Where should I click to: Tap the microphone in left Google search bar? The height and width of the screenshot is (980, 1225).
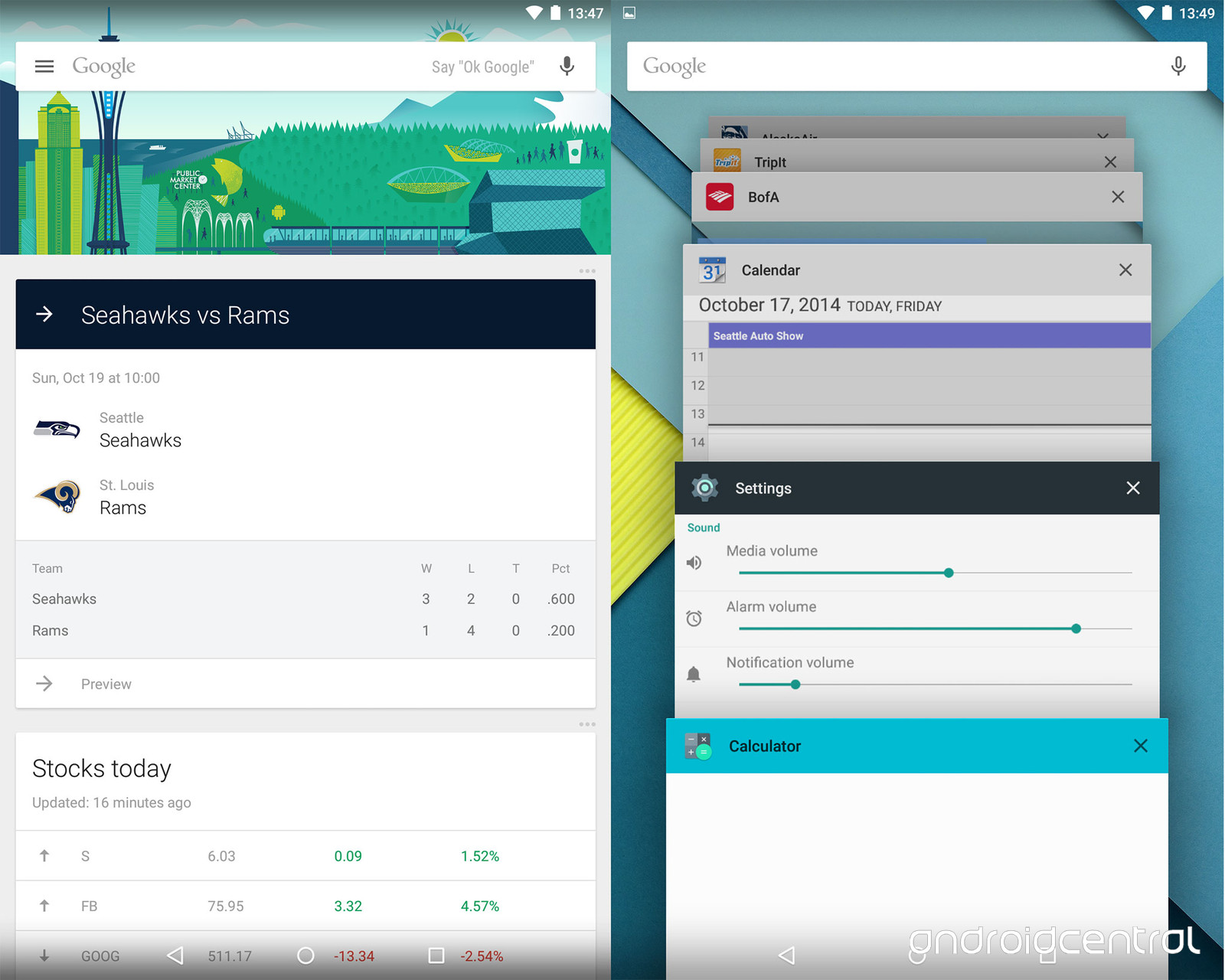[x=567, y=67]
